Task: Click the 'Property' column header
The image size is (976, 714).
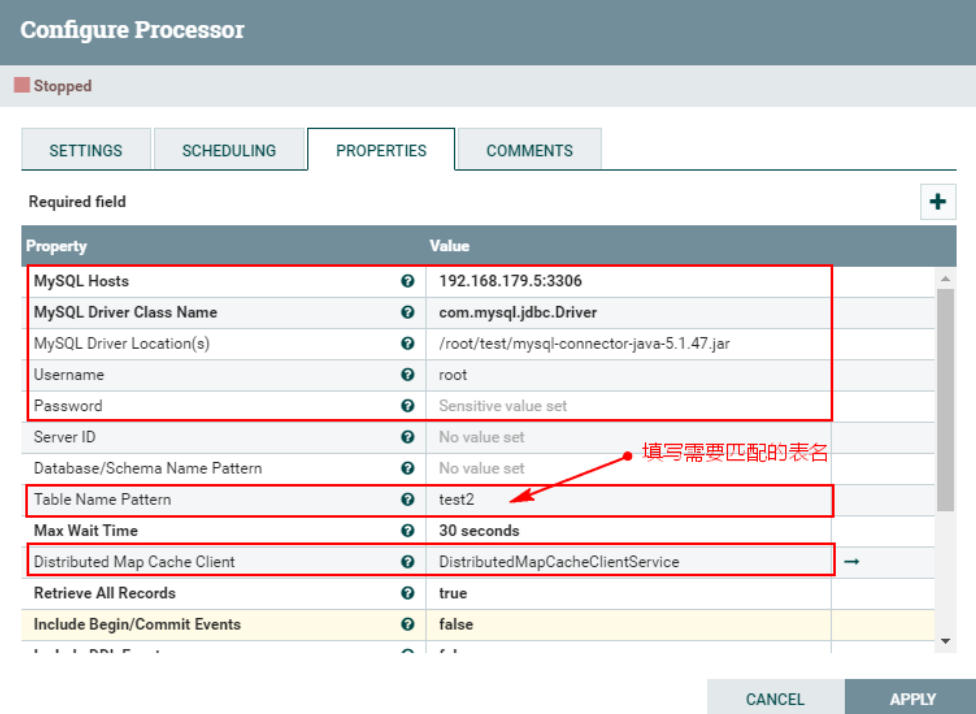Action: click(57, 246)
